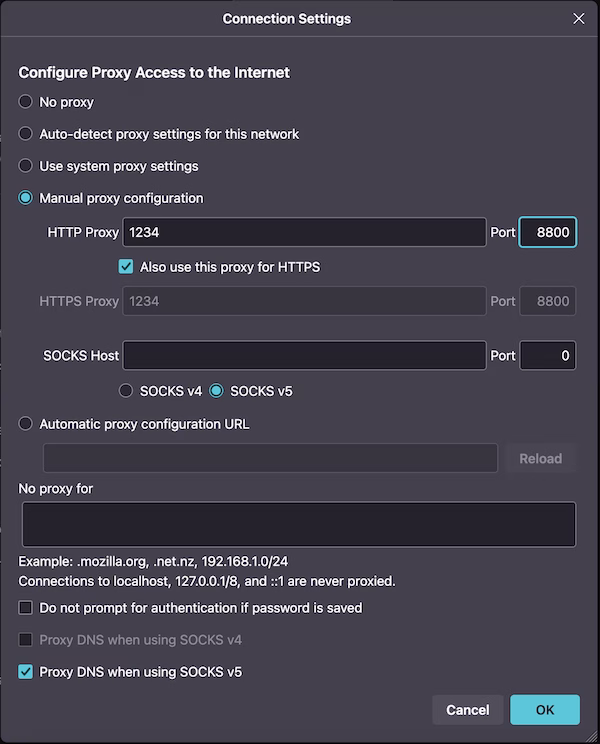Uncheck Also use this proxy for HTTPS
This screenshot has height=744, width=600.
[126, 267]
